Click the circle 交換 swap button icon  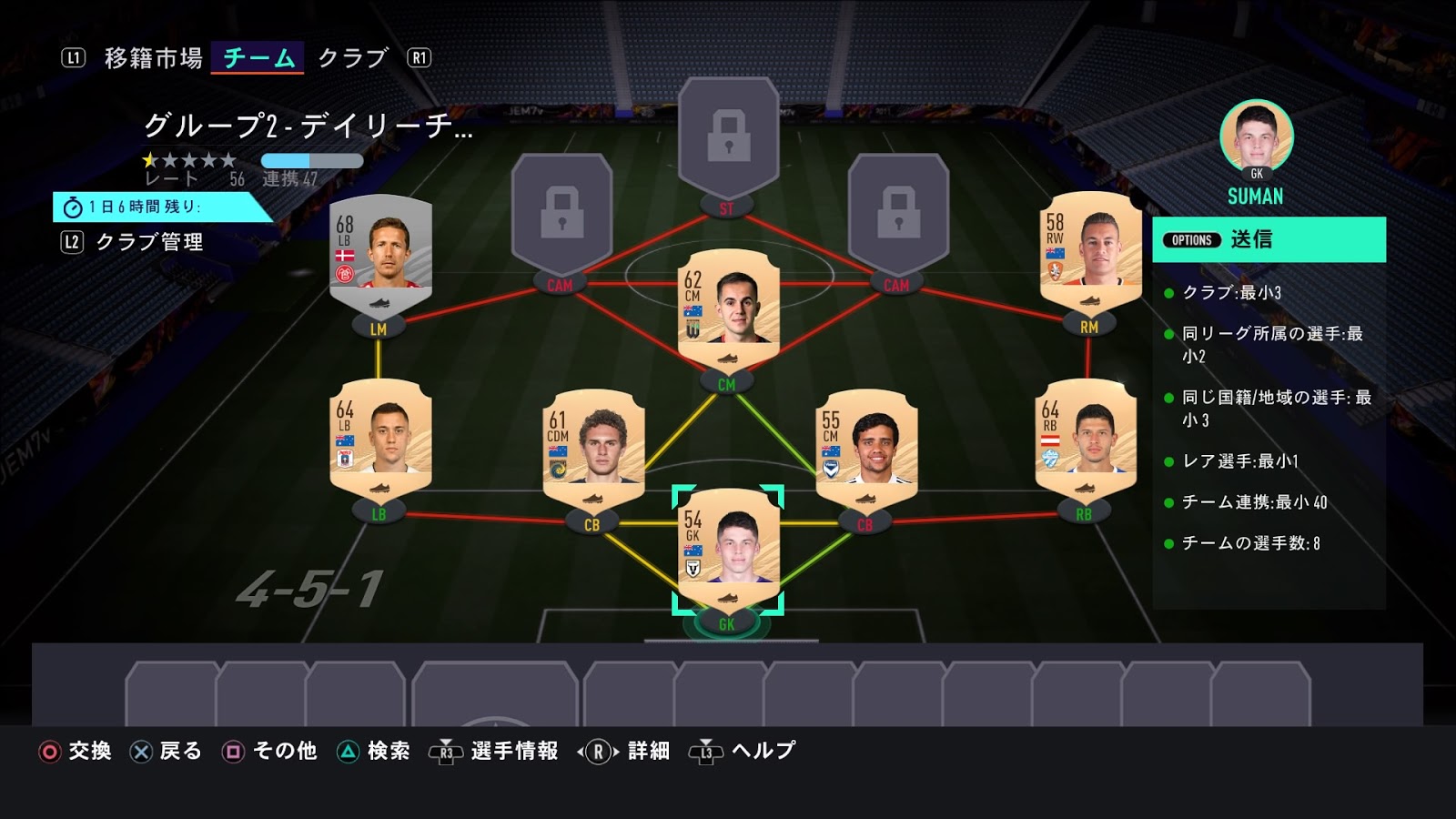50,752
